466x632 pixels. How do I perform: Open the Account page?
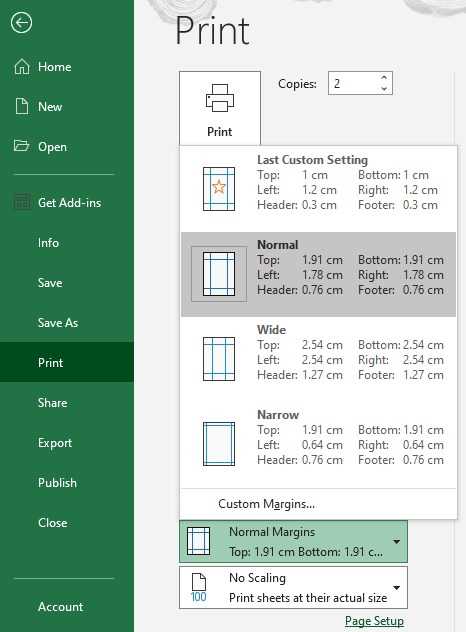pyautogui.click(x=60, y=607)
